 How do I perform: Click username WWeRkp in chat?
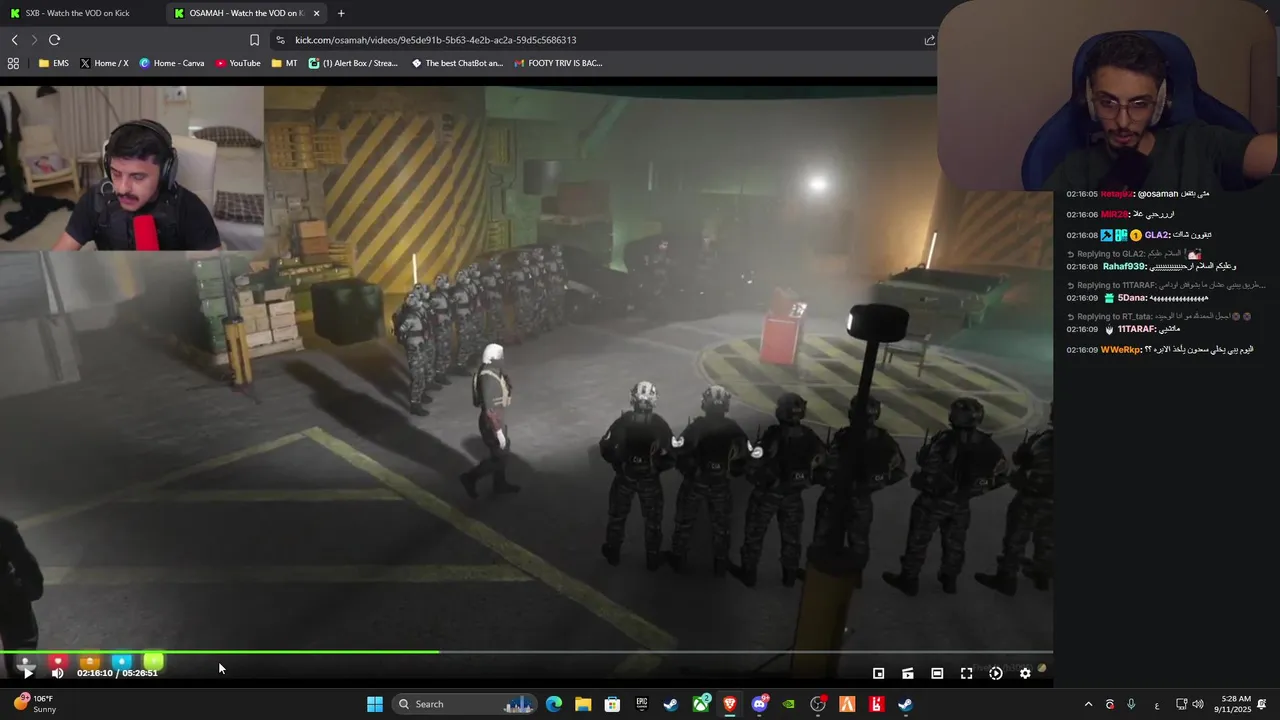1120,350
